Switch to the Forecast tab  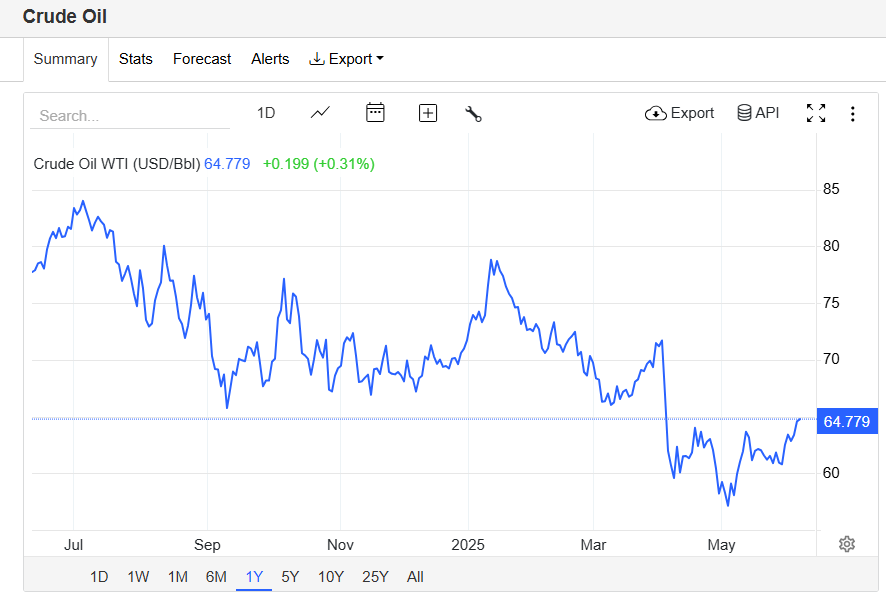(202, 59)
